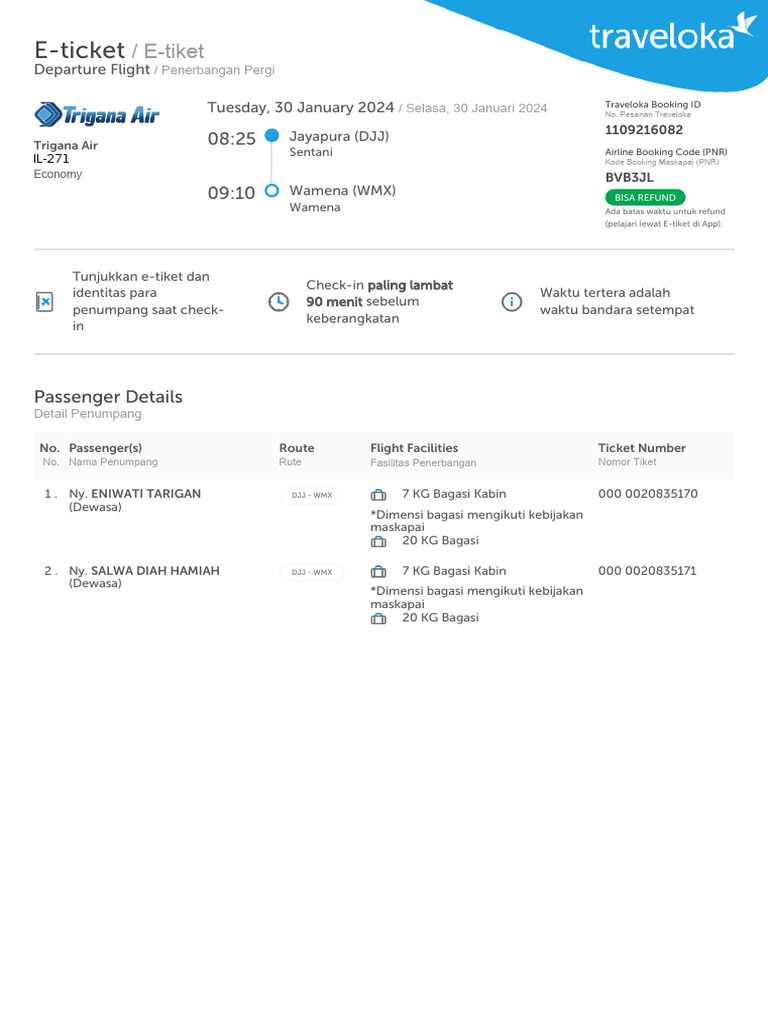The image size is (768, 1024).
Task: Click the info icon beside local airport time
Action: point(511,301)
